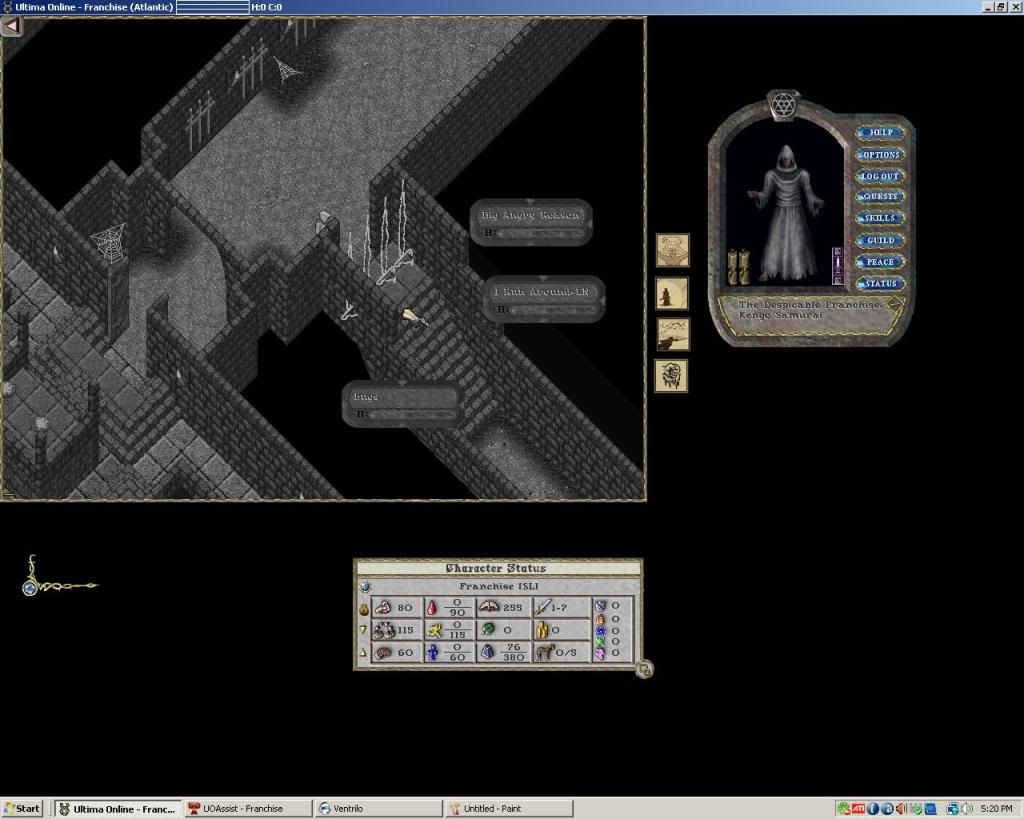Click the 5:20 PM system clock
This screenshot has height=819, width=1024.
tap(997, 809)
